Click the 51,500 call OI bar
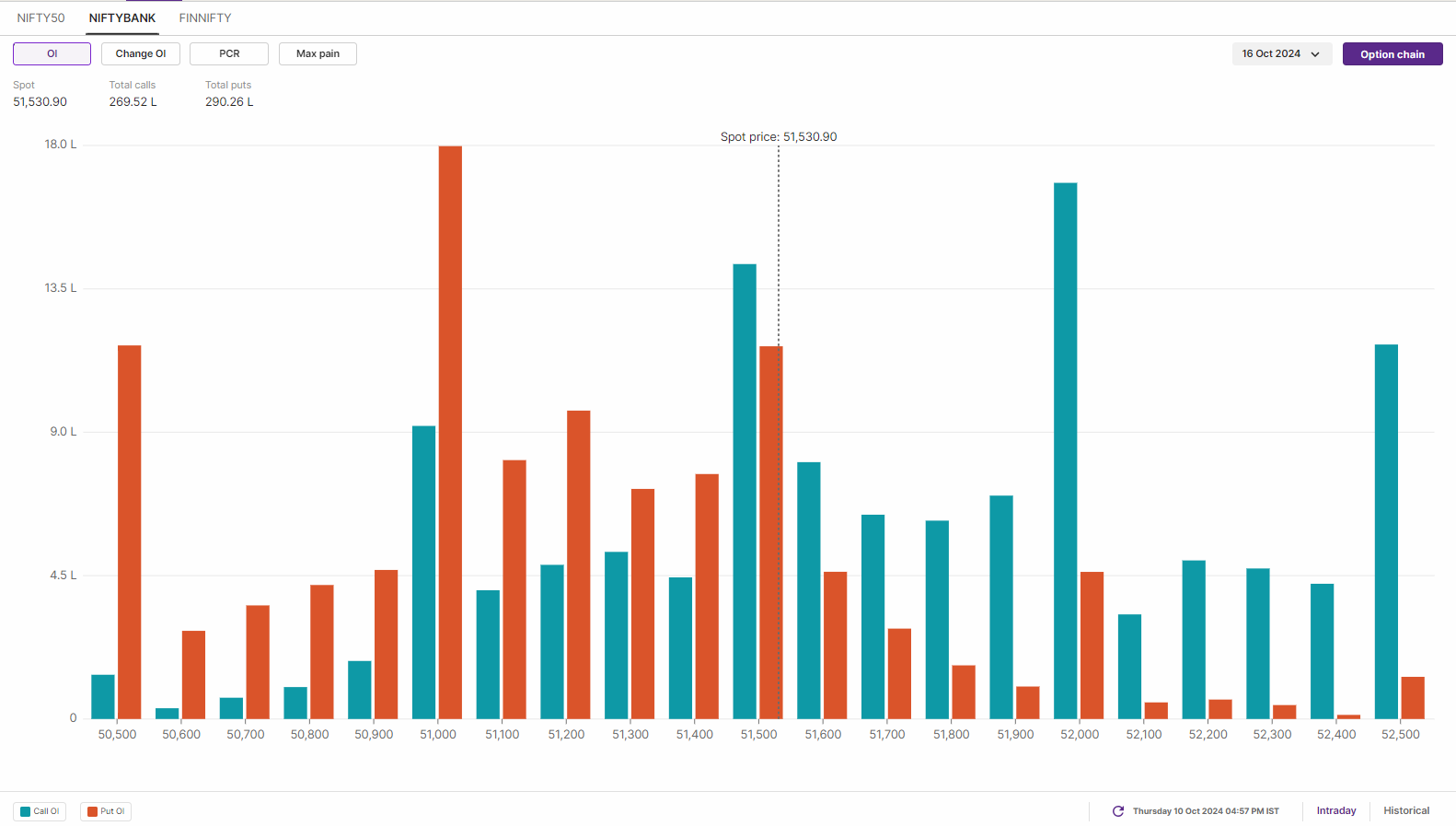This screenshot has height=826, width=1456. (x=745, y=492)
